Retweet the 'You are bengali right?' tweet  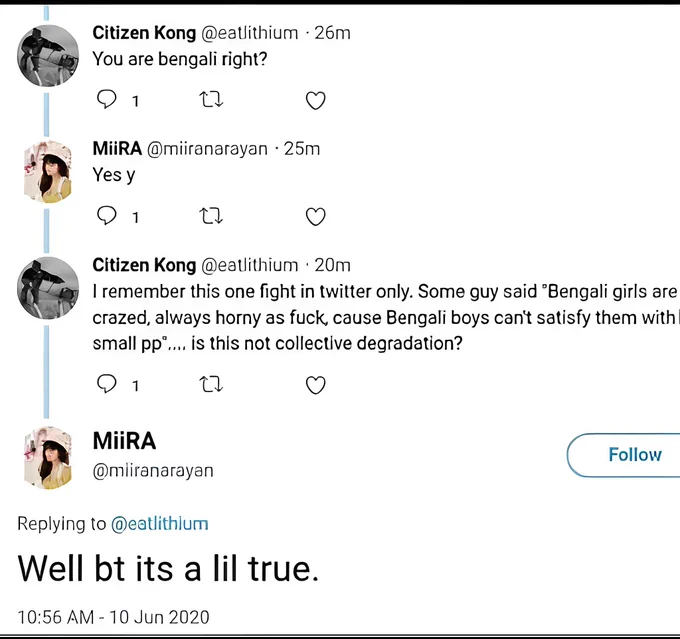pyautogui.click(x=211, y=99)
